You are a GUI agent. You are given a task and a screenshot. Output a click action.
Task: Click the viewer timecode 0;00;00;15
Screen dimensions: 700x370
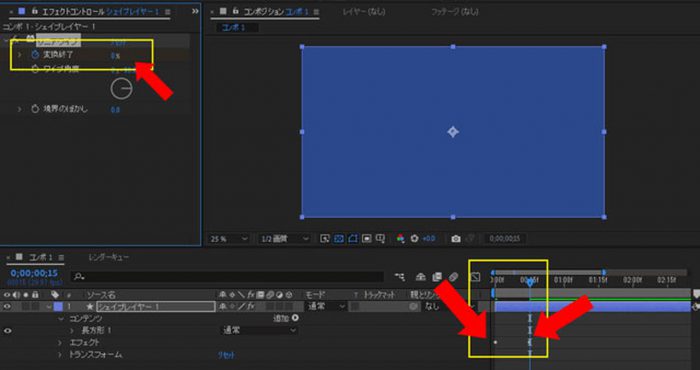pyautogui.click(x=504, y=239)
